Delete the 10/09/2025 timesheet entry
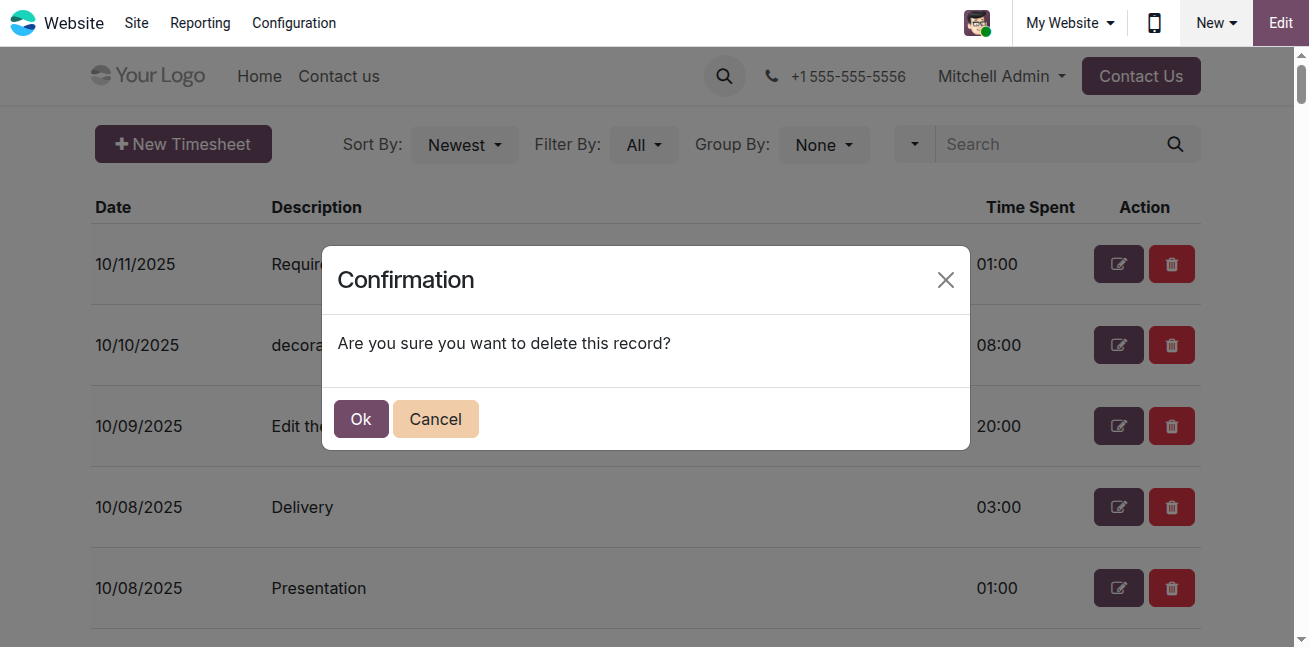 1172,426
